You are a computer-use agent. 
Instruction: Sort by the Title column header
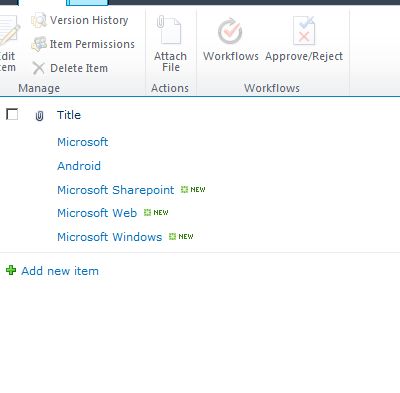[x=69, y=115]
